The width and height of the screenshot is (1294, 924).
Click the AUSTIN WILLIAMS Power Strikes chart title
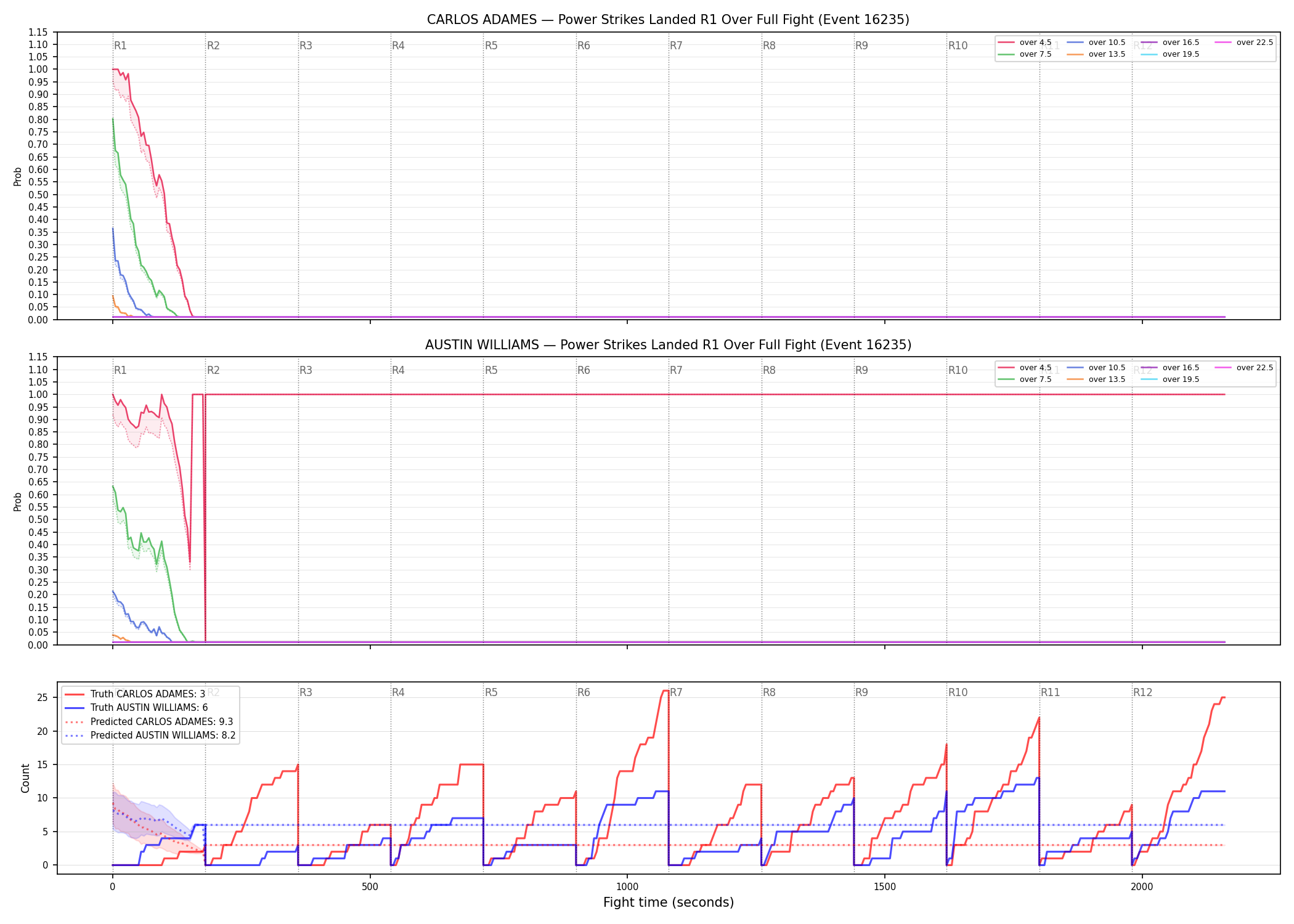[x=668, y=345]
